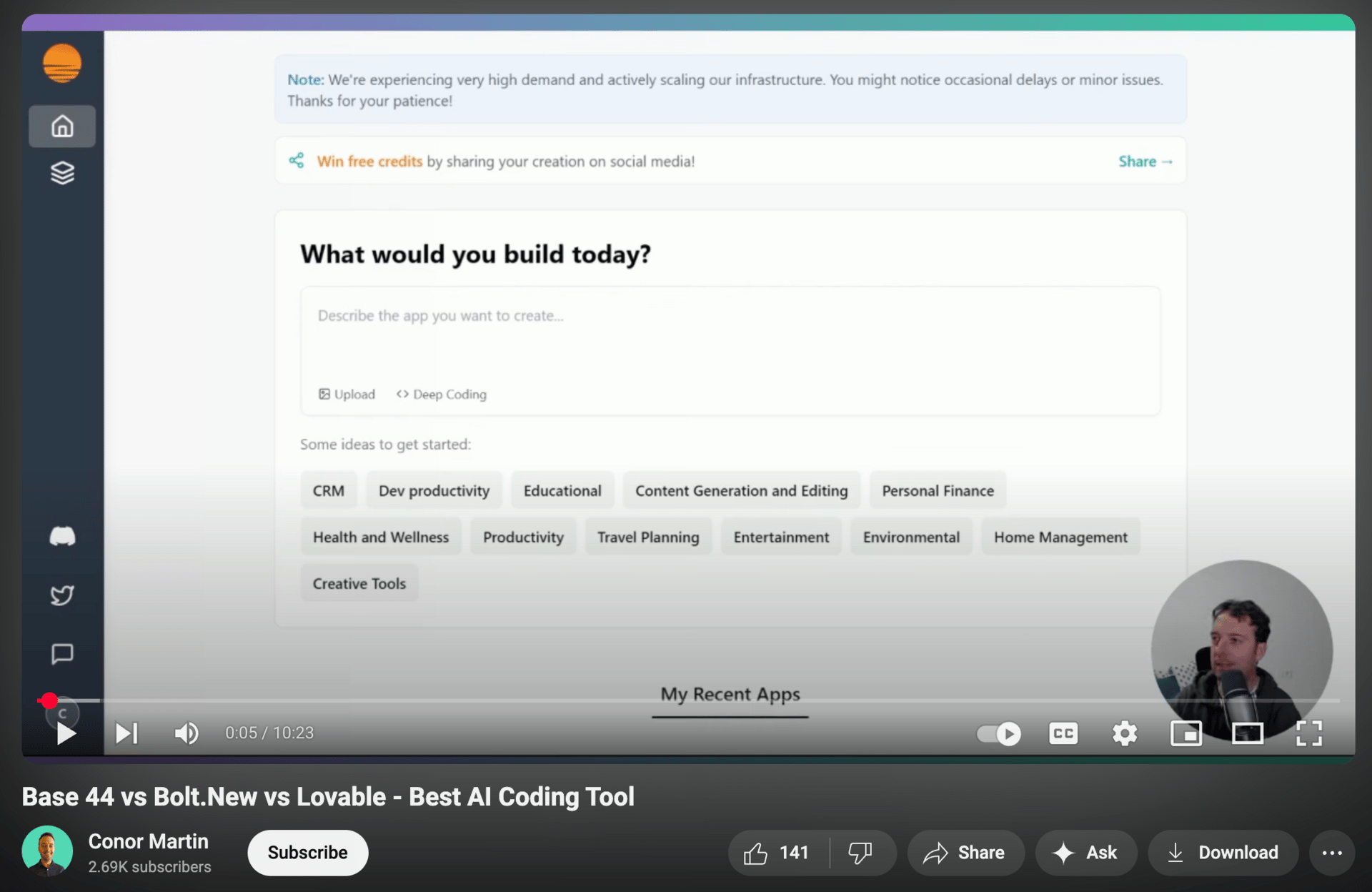Viewport: 1372px width, 892px height.
Task: Open Conor Martin channel name link
Action: point(148,841)
